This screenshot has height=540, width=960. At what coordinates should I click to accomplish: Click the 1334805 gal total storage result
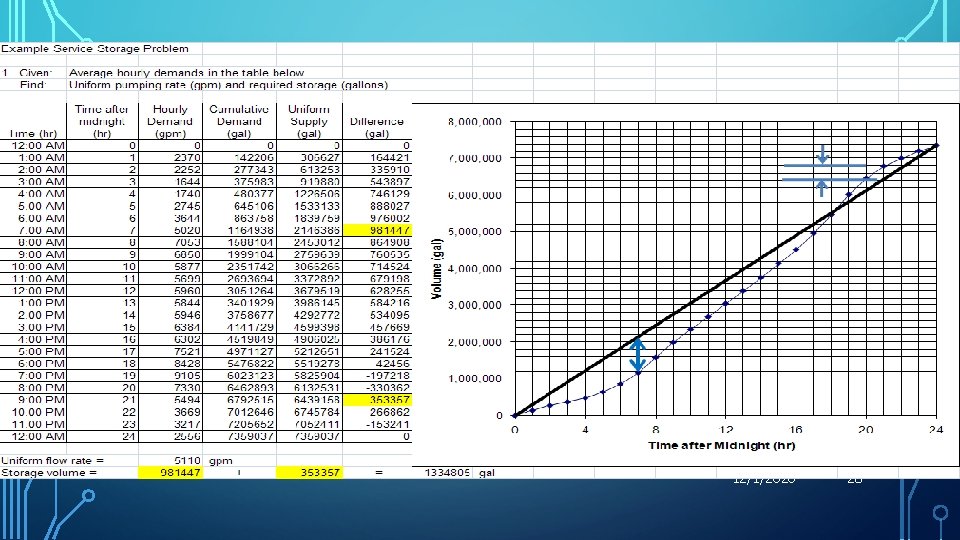point(448,473)
